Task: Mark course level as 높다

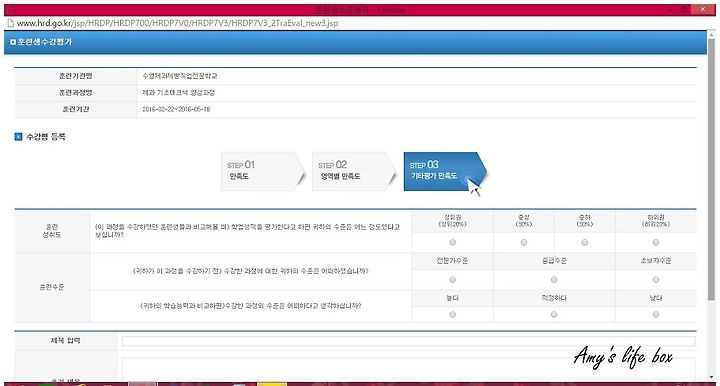Action: click(x=453, y=314)
